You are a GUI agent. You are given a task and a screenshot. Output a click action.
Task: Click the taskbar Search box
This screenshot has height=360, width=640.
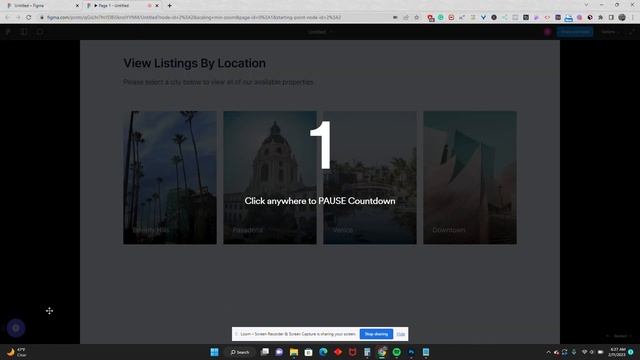point(240,352)
